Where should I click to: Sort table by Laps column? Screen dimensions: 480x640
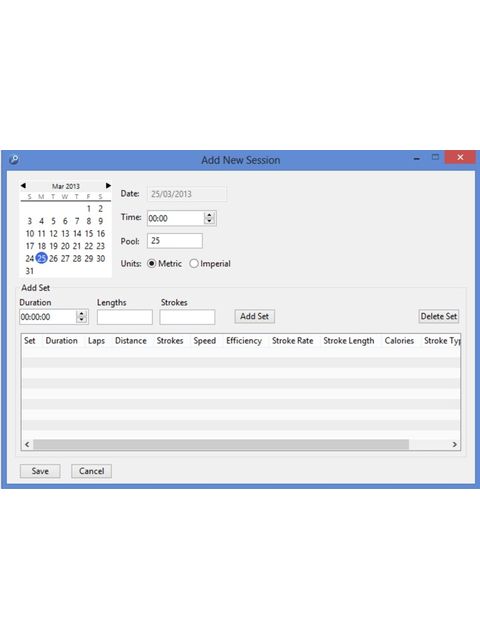pos(96,341)
